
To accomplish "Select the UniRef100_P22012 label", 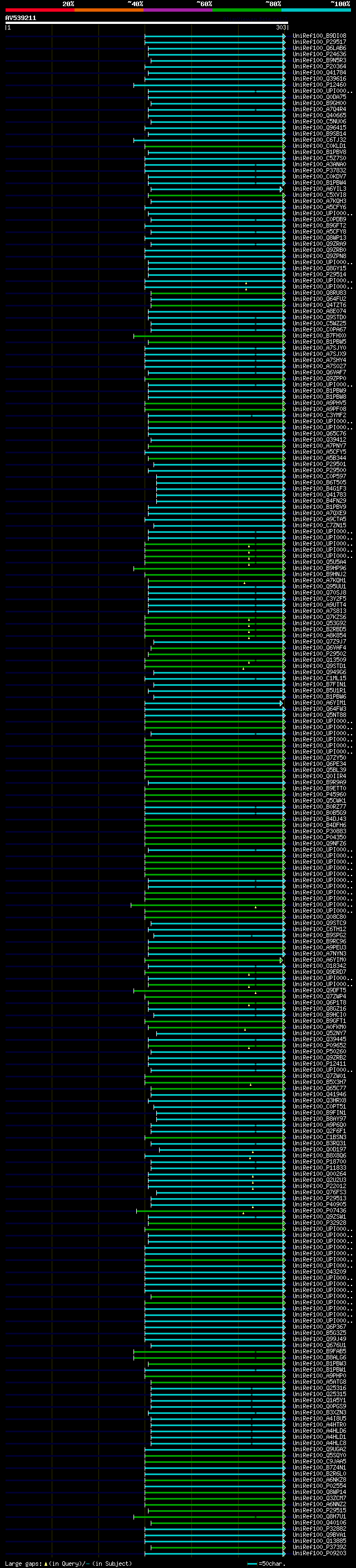I will pyautogui.click(x=319, y=1186).
